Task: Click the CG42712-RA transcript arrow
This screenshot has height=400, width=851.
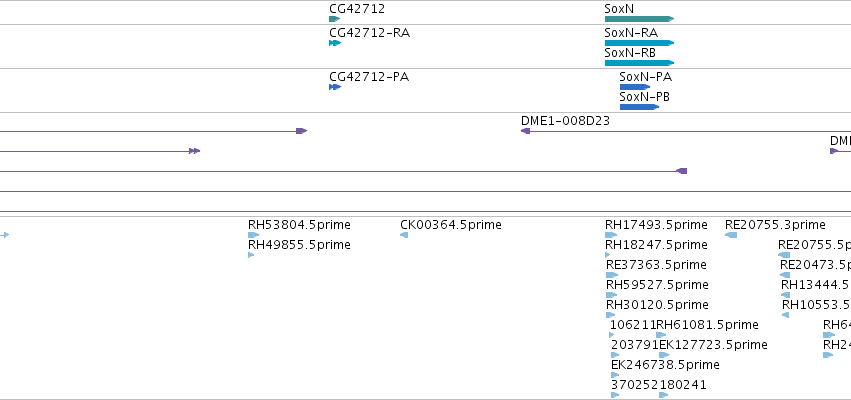Action: 335,43
